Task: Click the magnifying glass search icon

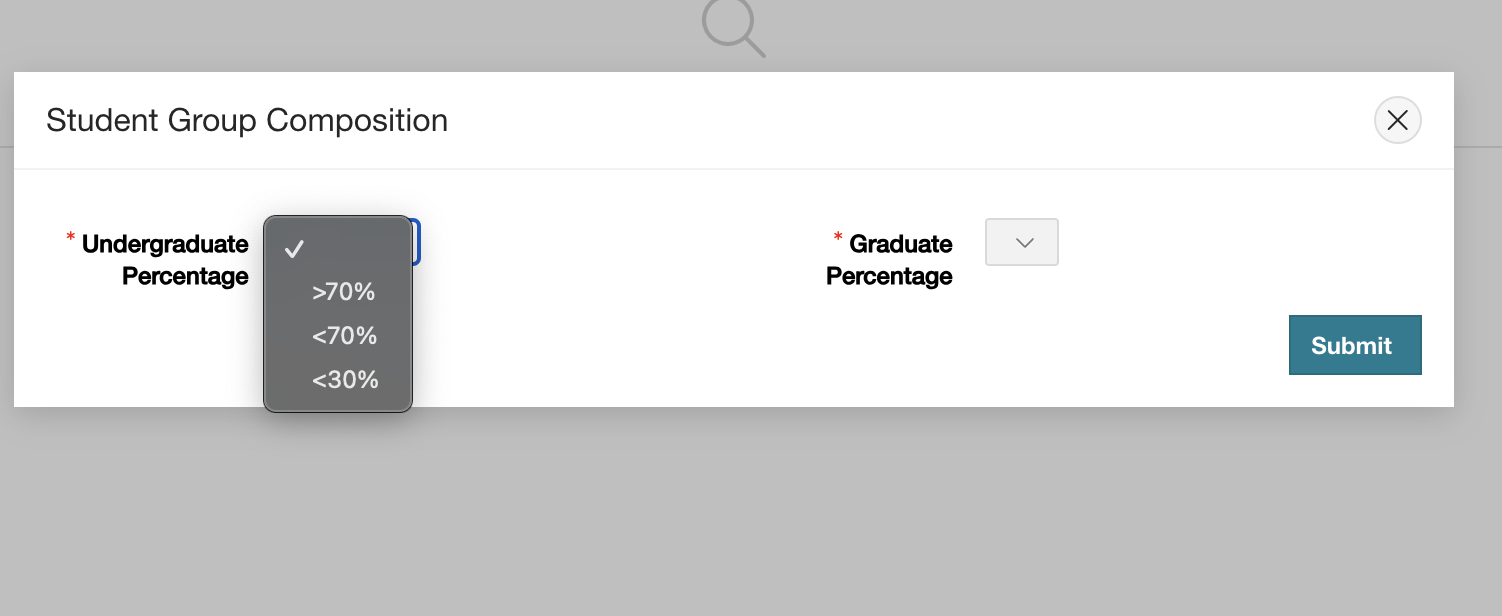Action: pos(733,26)
